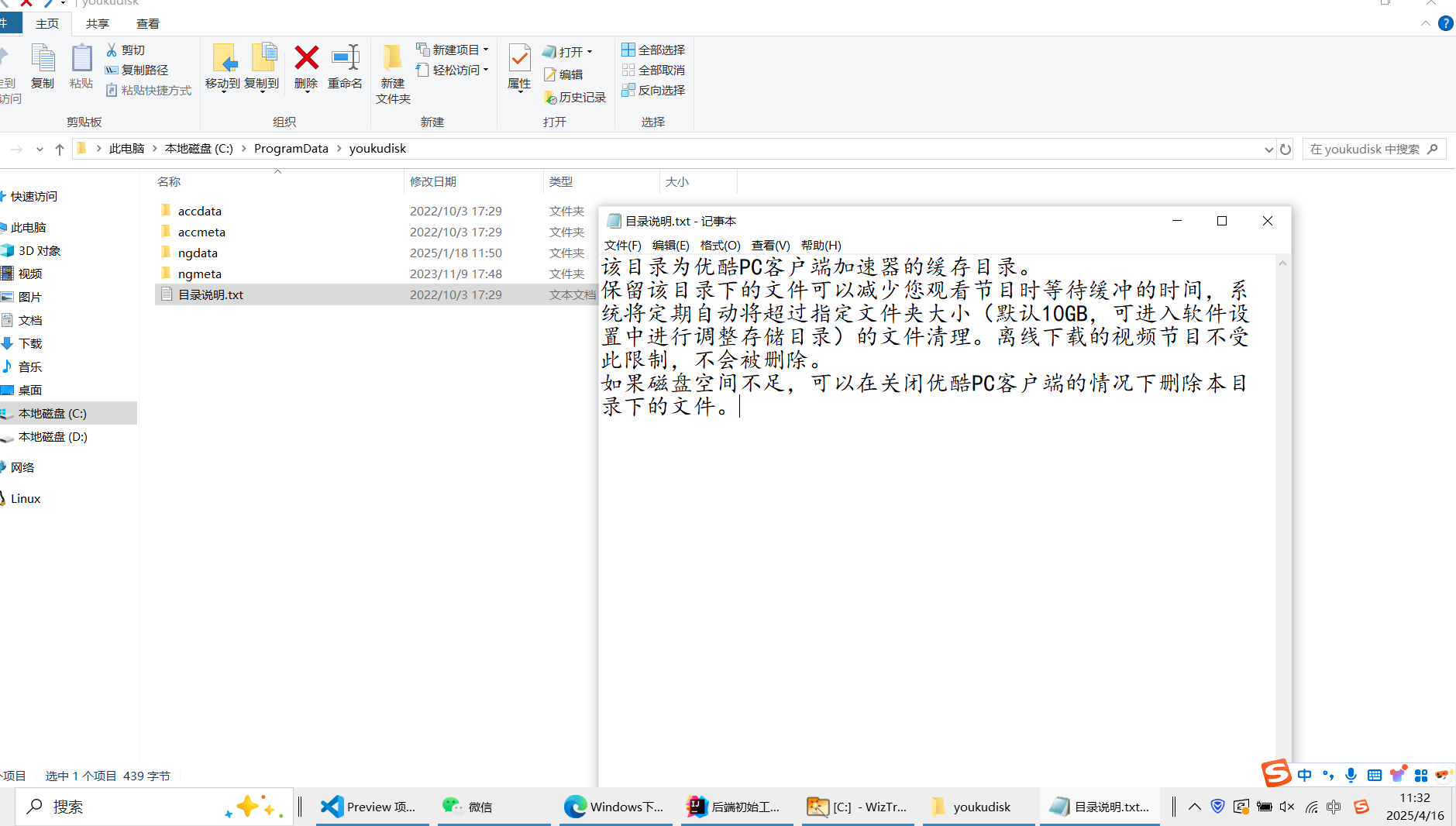Screen dimensions: 1456x826
Task: Open Notepad Edit menu
Action: (670, 245)
